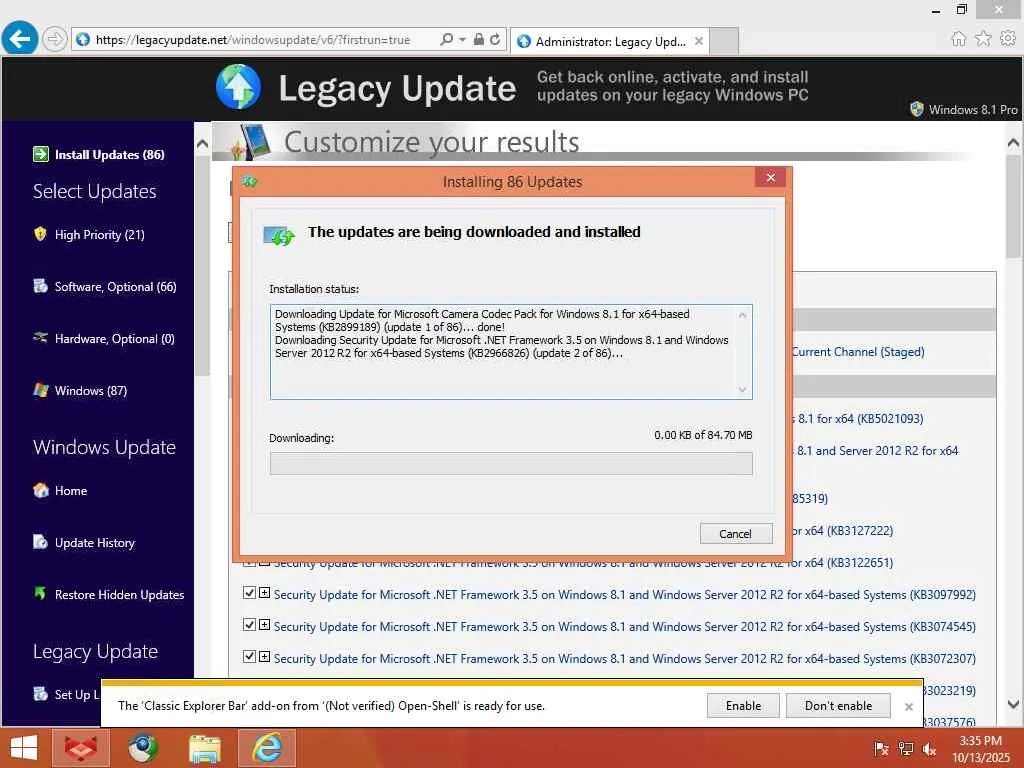Click the download progress bar in dialog
Screen dimensions: 1024x768
coord(511,464)
